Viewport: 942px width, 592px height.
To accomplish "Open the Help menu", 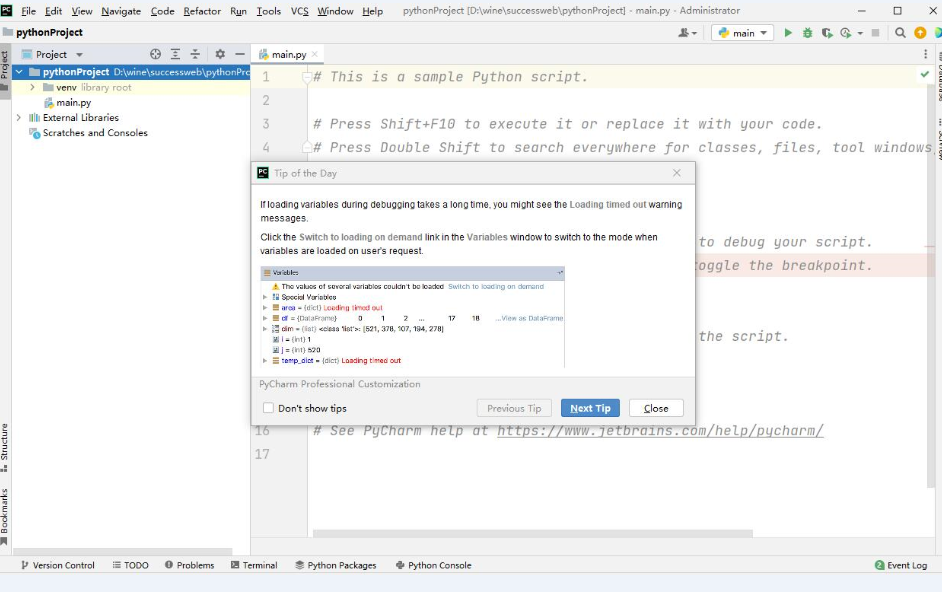I will pos(372,11).
